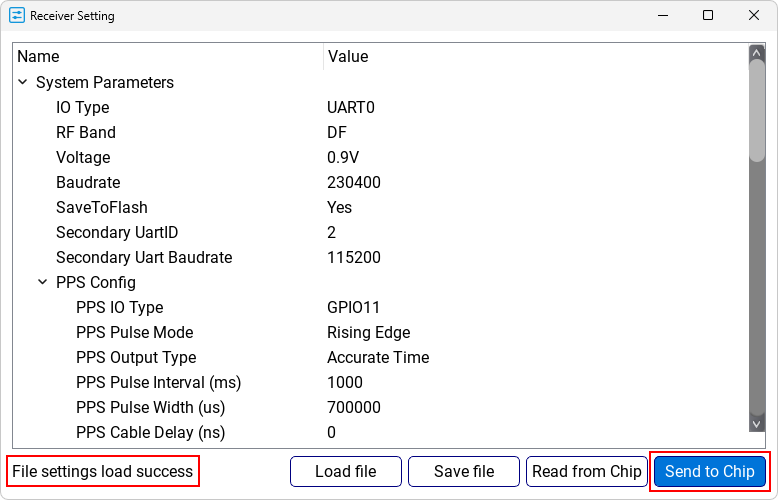Click the PPS Pulse Mode Rising Edge value
This screenshot has width=778, height=500.
[x=368, y=333]
